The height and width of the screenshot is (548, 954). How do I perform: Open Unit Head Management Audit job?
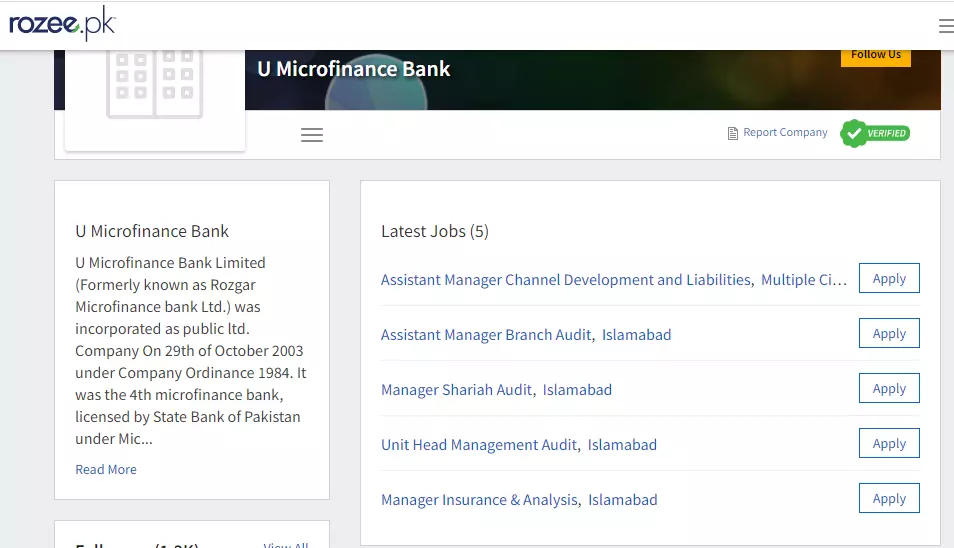(479, 445)
